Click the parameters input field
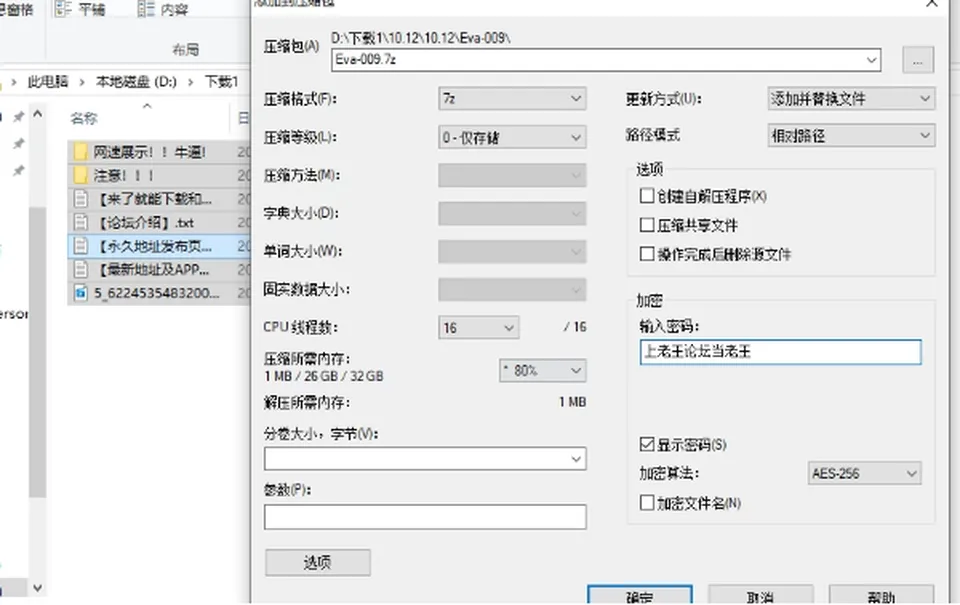The height and width of the screenshot is (605, 960). 425,517
